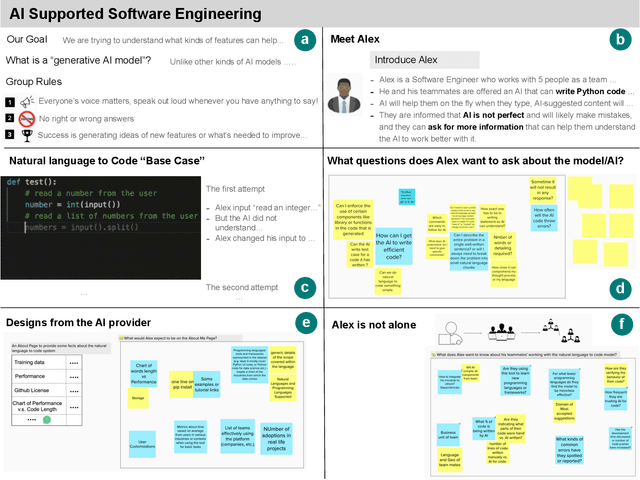Select the 'Can I enforce the use of certain components' note

click(353, 220)
